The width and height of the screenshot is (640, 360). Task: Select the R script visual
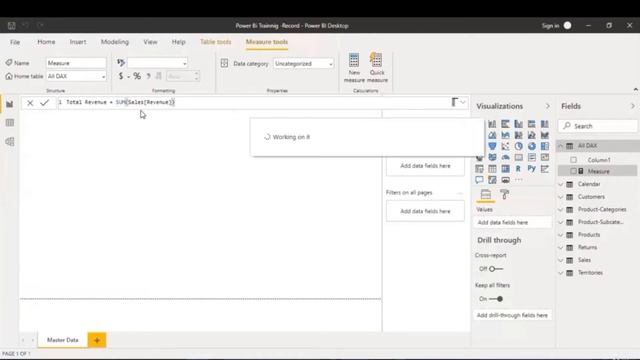518,169
